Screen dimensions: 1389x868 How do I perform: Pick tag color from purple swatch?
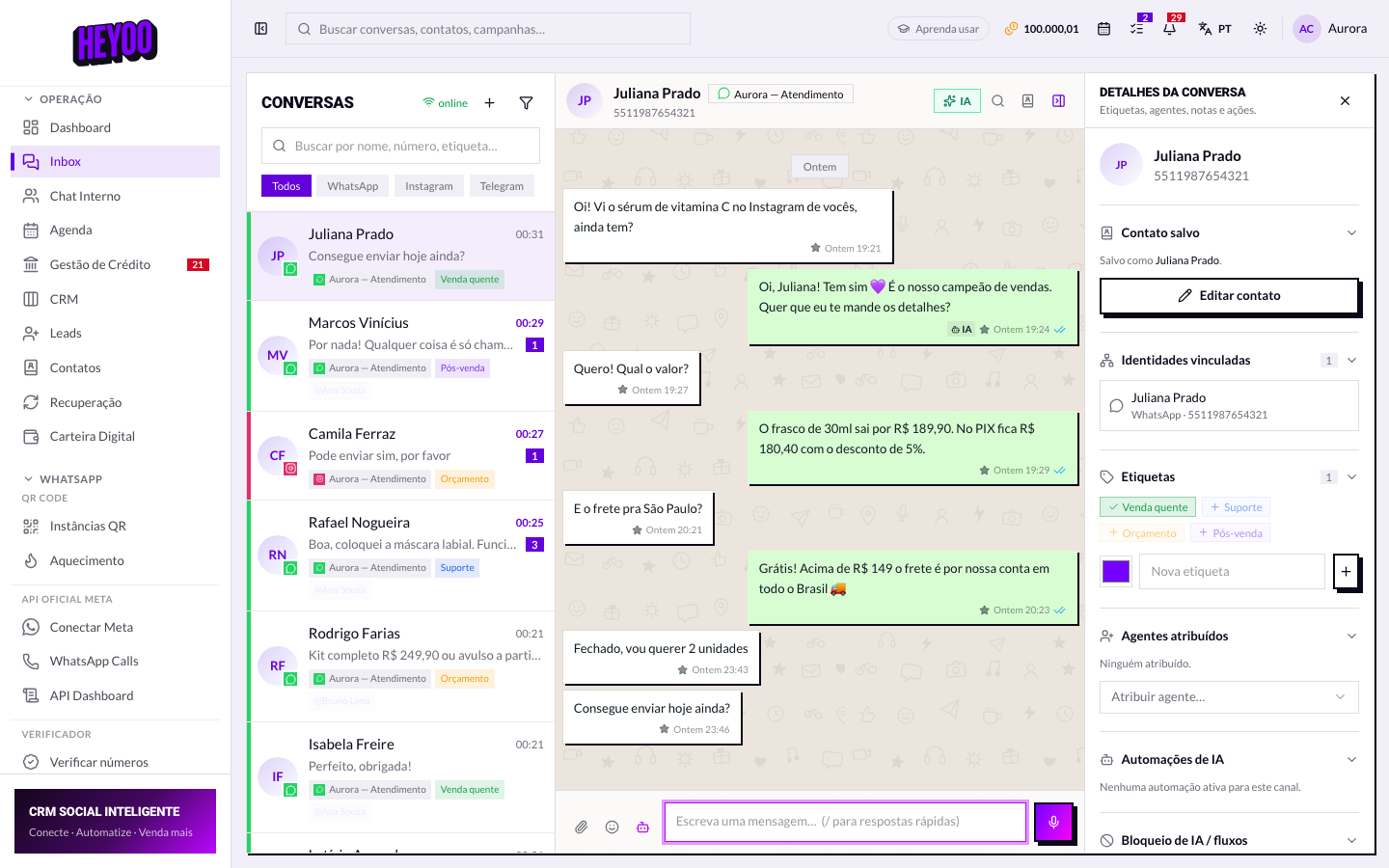click(x=1116, y=571)
